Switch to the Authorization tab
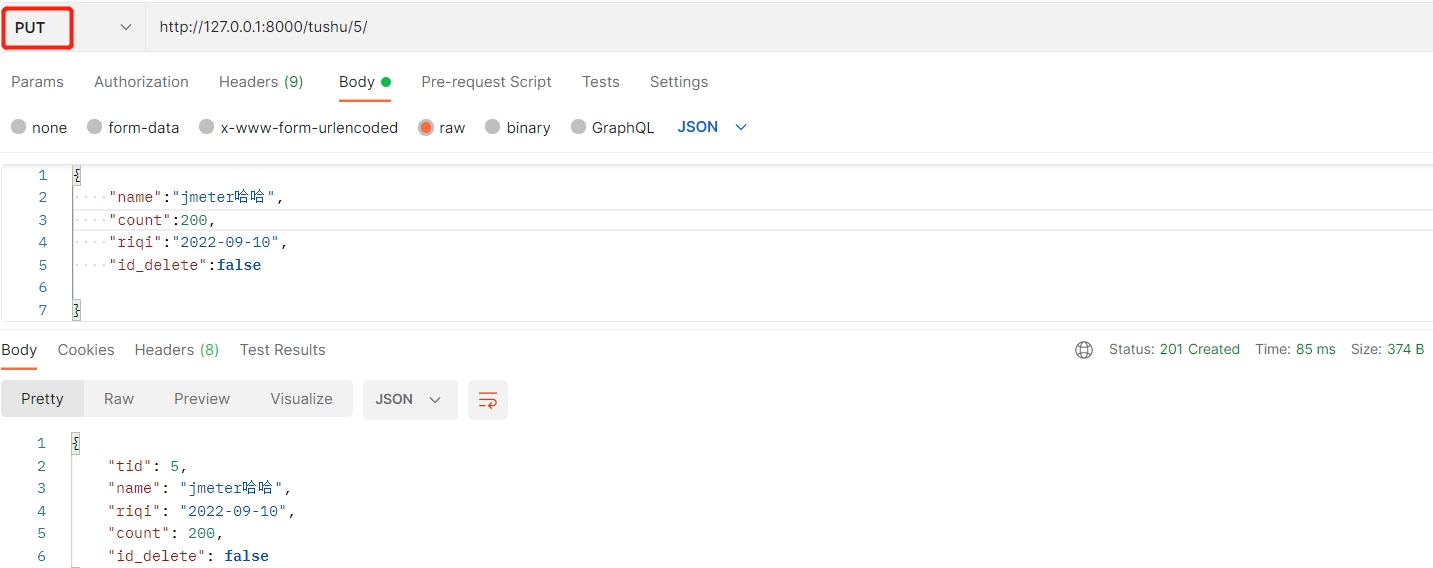 (141, 82)
